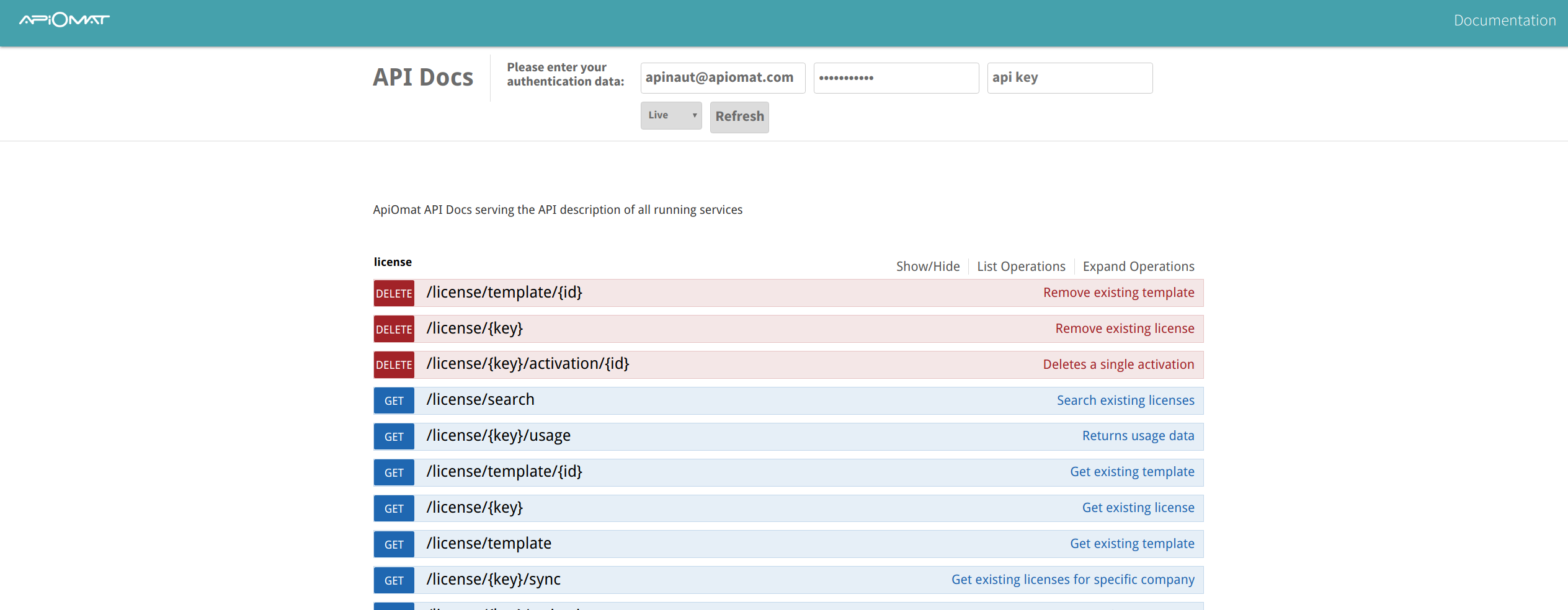Click DELETE badge for /license/template/{id}
This screenshot has width=1568, height=610.
(x=394, y=293)
